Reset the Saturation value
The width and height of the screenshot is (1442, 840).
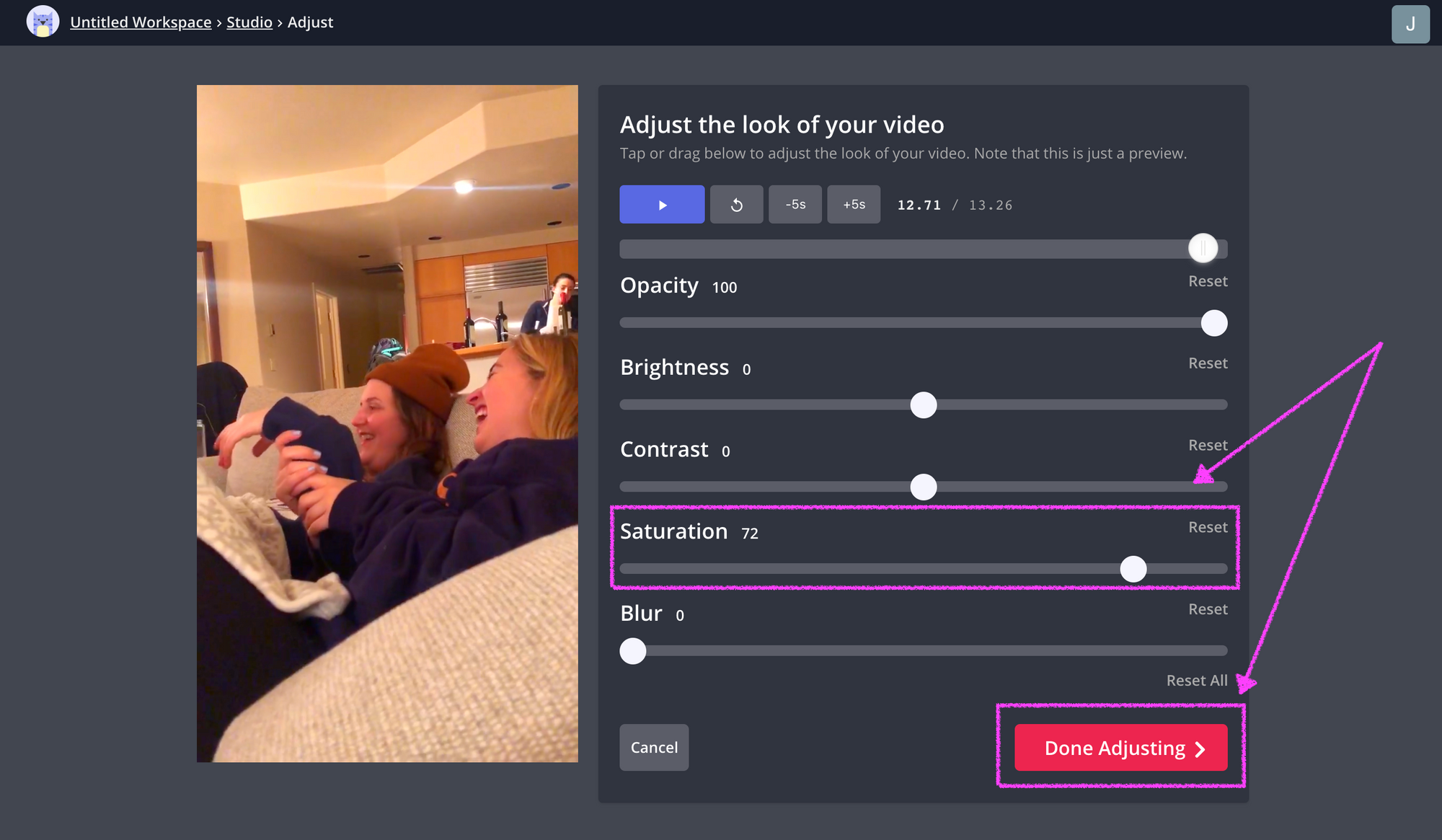(1208, 527)
